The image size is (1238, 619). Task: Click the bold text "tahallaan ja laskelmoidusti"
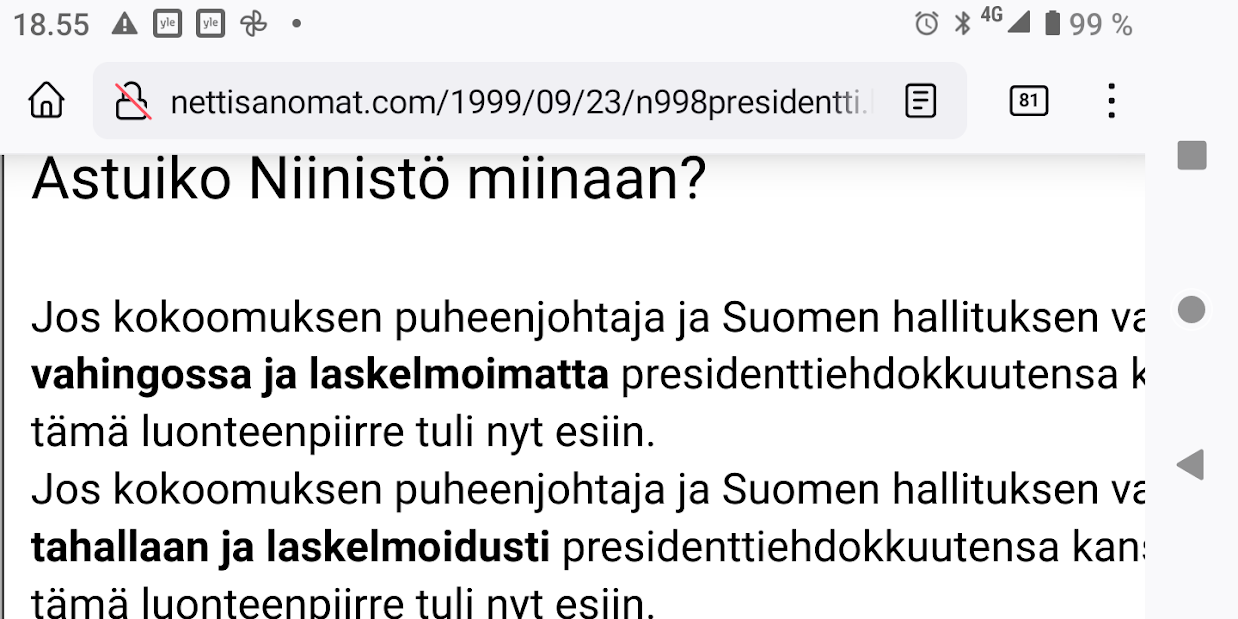coord(290,547)
